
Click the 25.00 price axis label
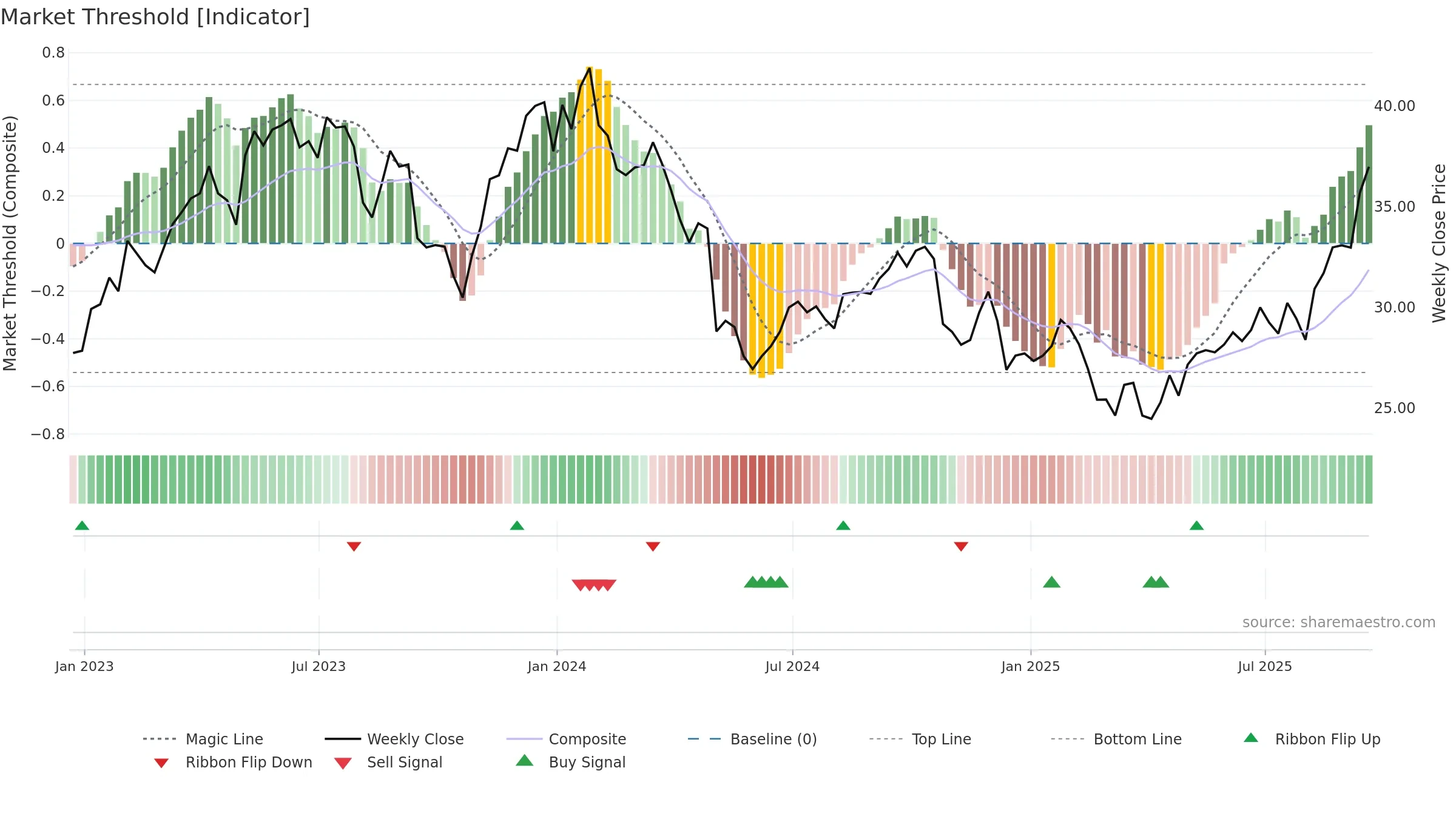[1395, 408]
